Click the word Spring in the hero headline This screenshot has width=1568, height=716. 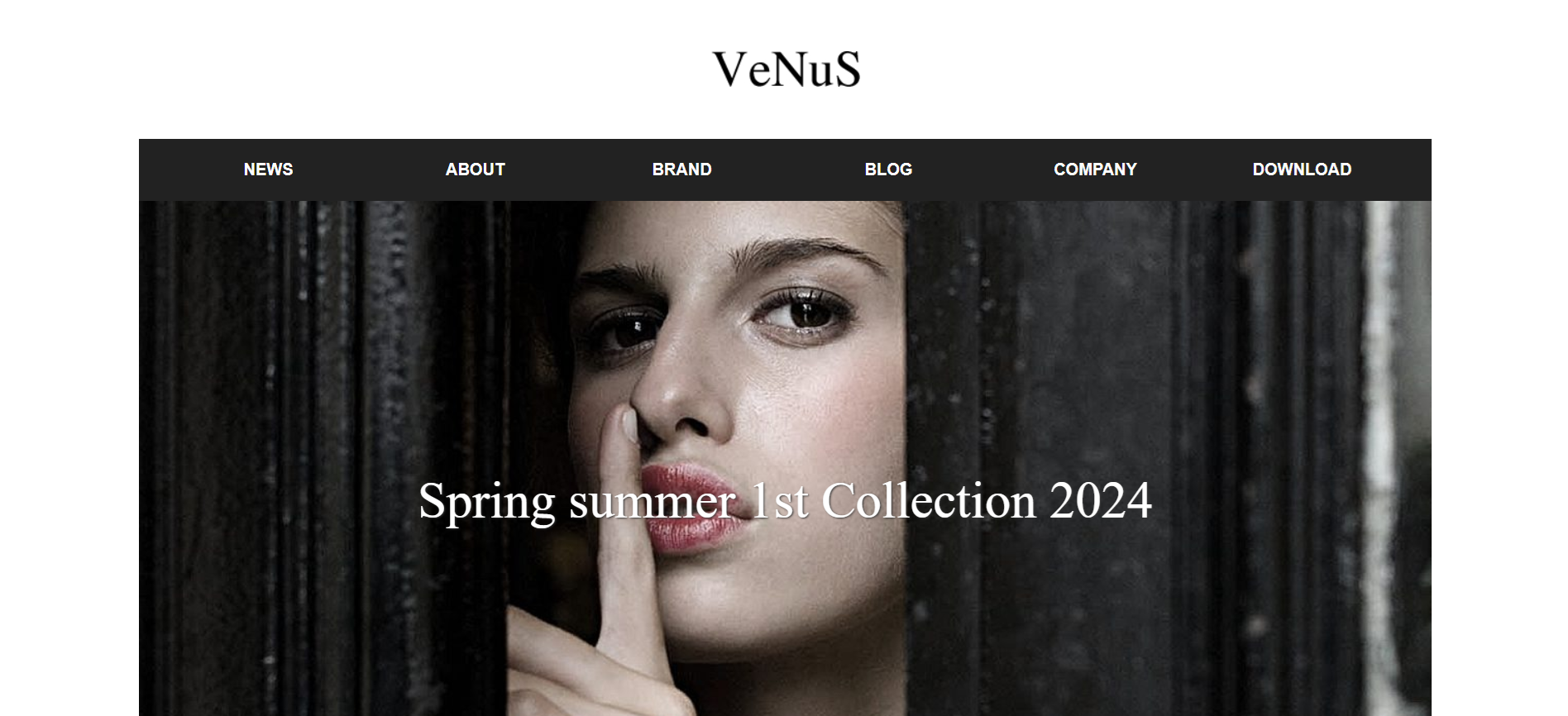pos(487,503)
